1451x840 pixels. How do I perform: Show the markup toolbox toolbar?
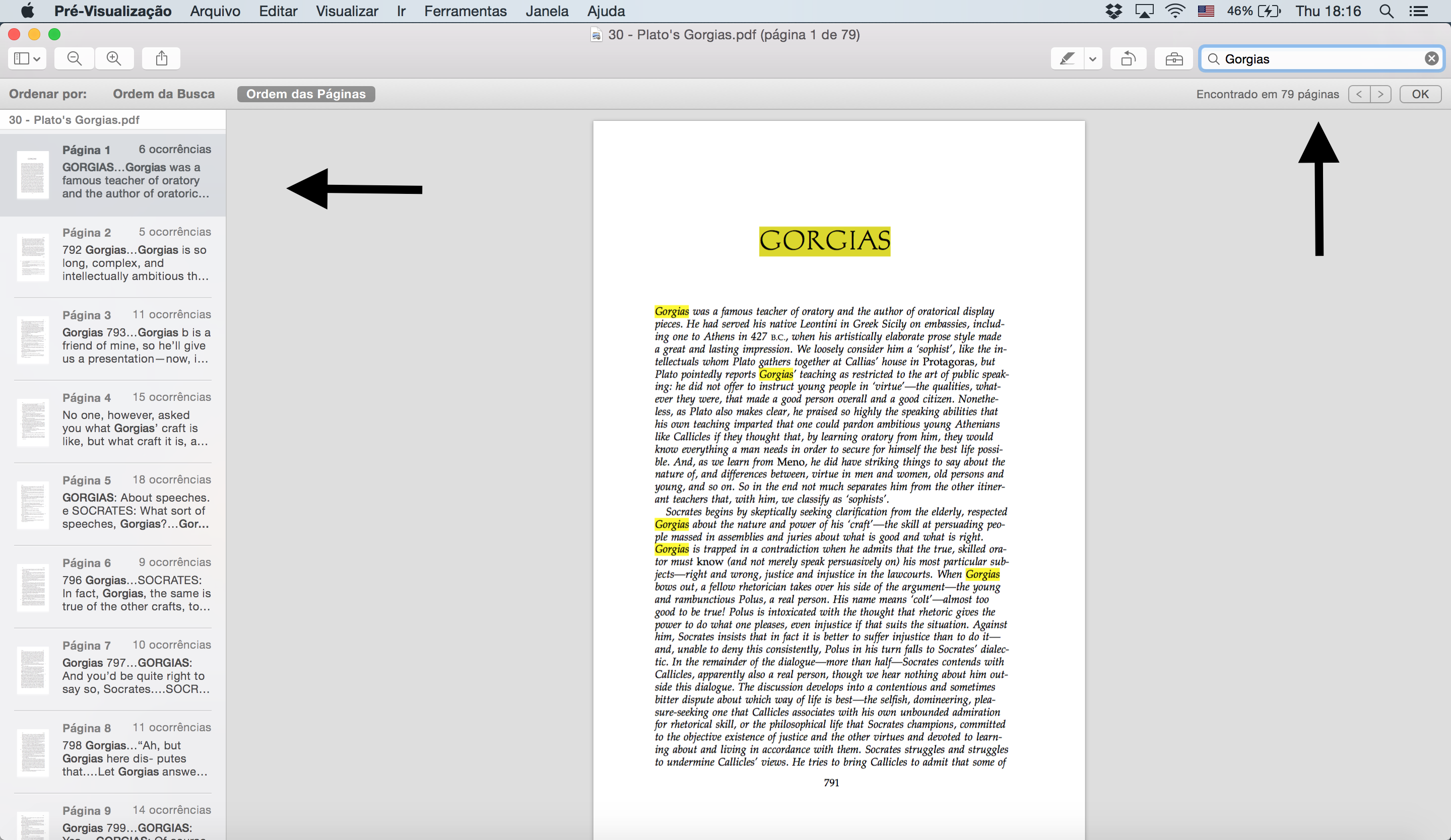click(x=1174, y=59)
